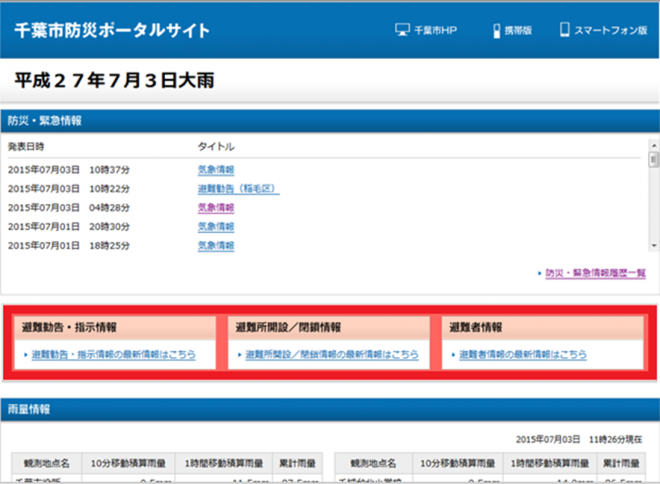This screenshot has height=484, width=660.
Task: Click the 平成２７年７月３日大雨 heading
Action: (x=114, y=80)
